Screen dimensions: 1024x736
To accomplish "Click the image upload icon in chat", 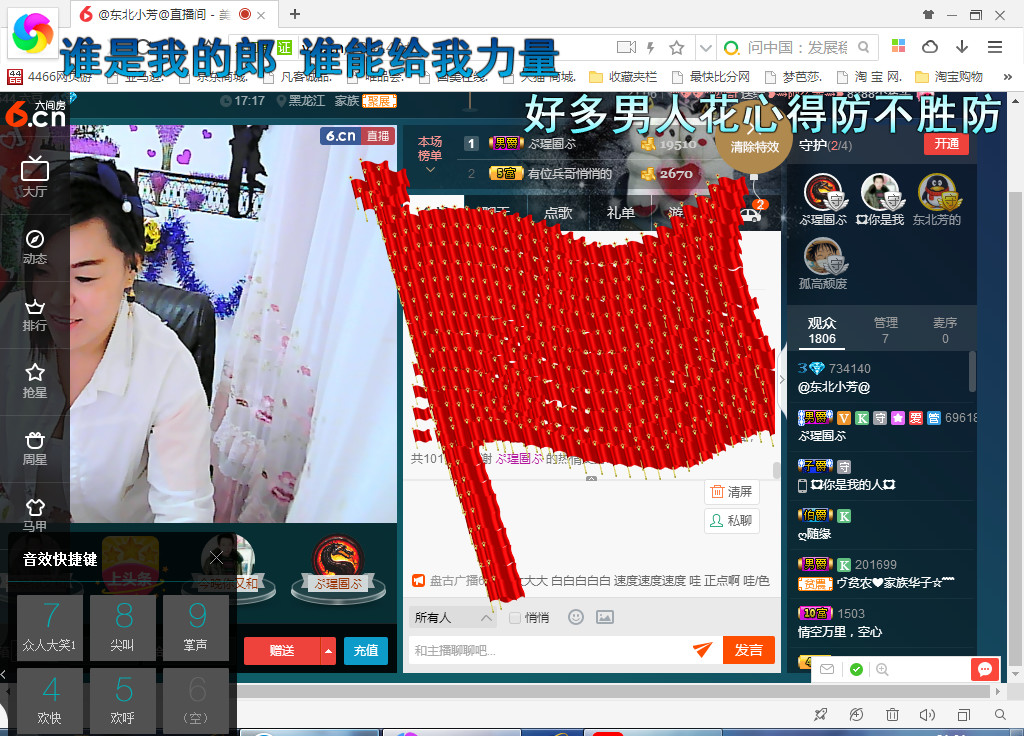I will [x=605, y=617].
